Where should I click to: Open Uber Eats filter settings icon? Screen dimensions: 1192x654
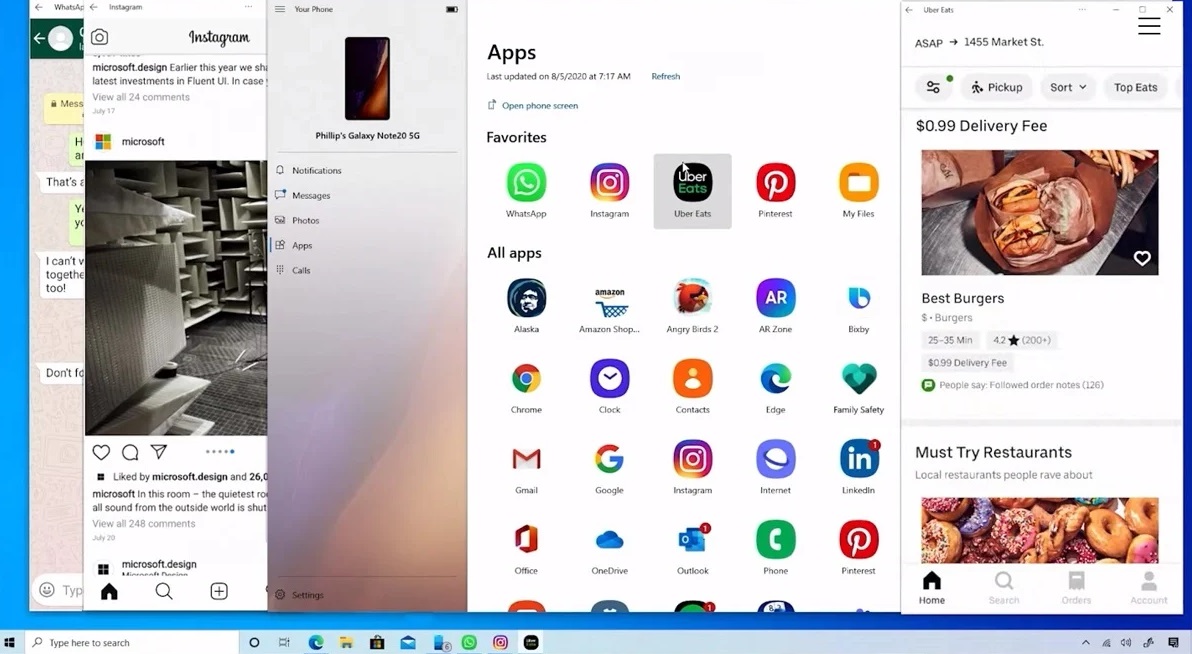(x=934, y=87)
